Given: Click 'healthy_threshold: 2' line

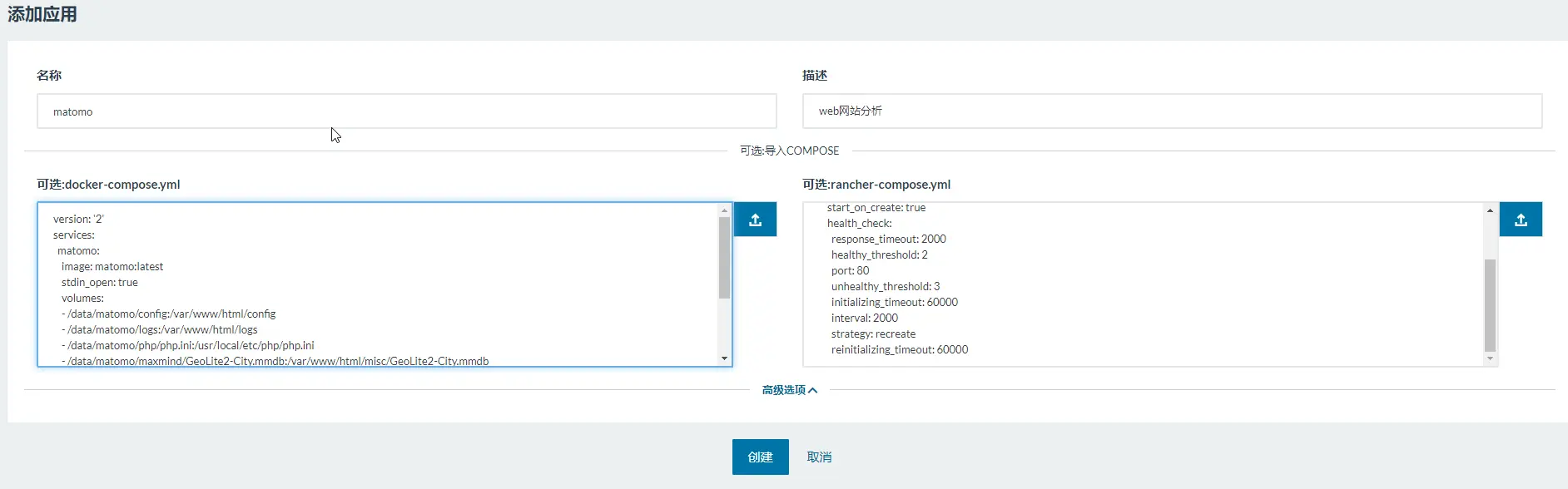Looking at the screenshot, I should (879, 255).
